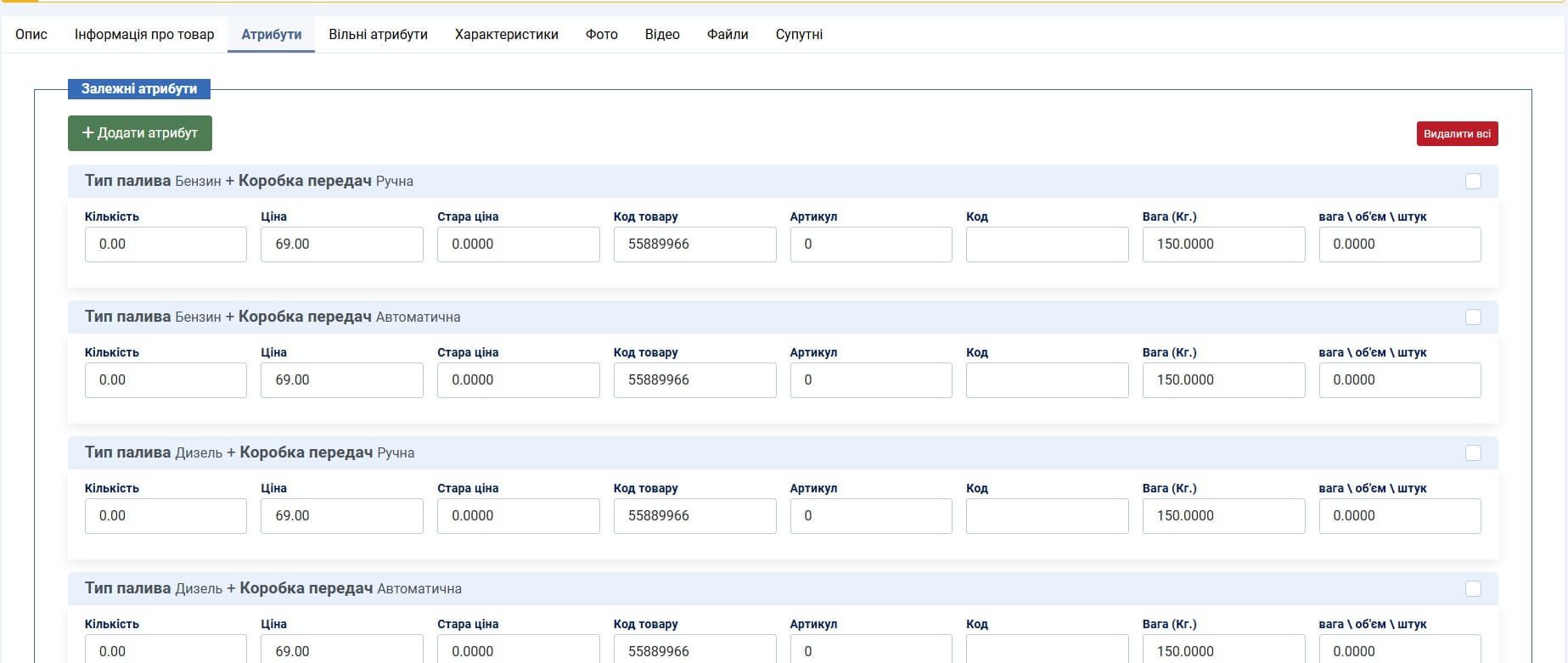Click the red Видалити всі button
Screen dimensions: 1568x663
[x=1457, y=134]
